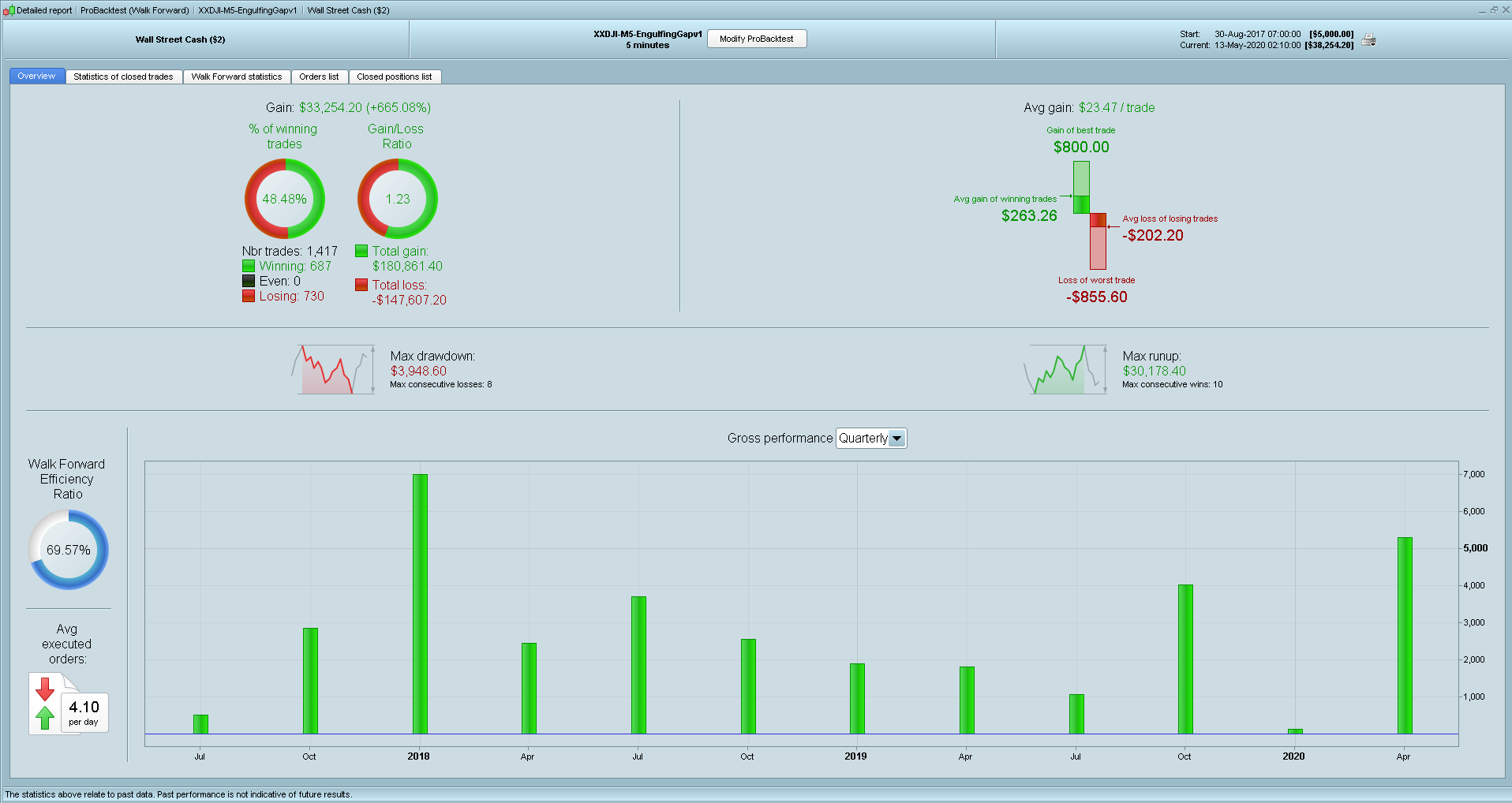This screenshot has height=803, width=1512.
Task: Click the Total gain $180,861.40 value
Action: click(x=407, y=267)
